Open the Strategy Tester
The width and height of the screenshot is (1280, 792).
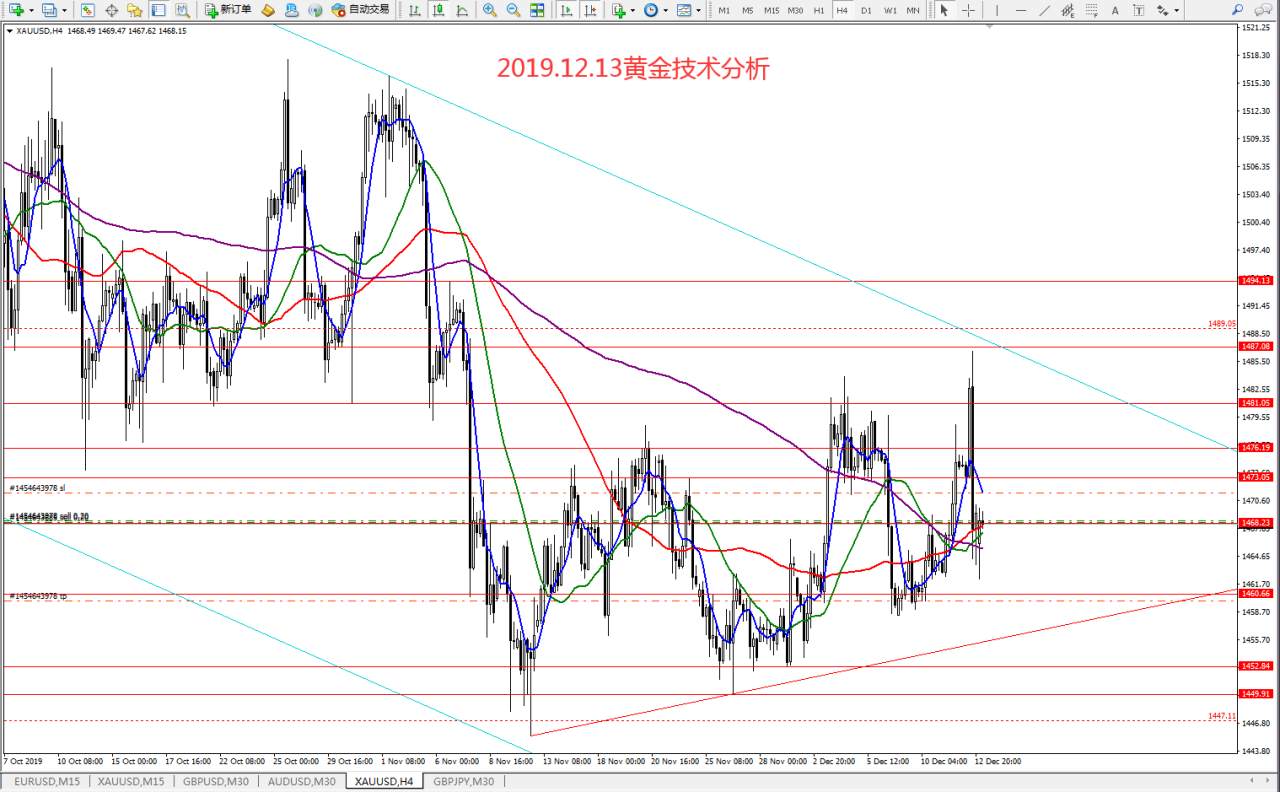tap(182, 10)
